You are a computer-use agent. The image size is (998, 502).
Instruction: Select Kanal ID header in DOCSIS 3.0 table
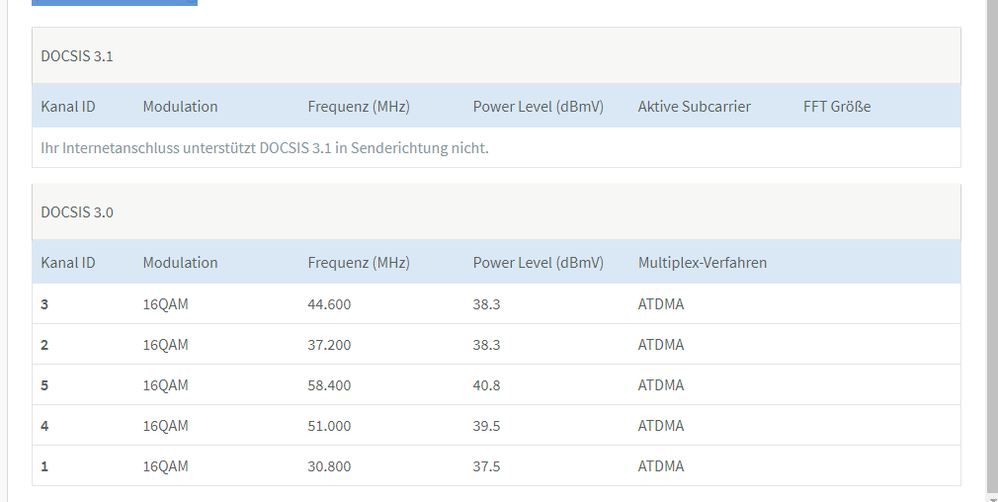pyautogui.click(x=68, y=262)
